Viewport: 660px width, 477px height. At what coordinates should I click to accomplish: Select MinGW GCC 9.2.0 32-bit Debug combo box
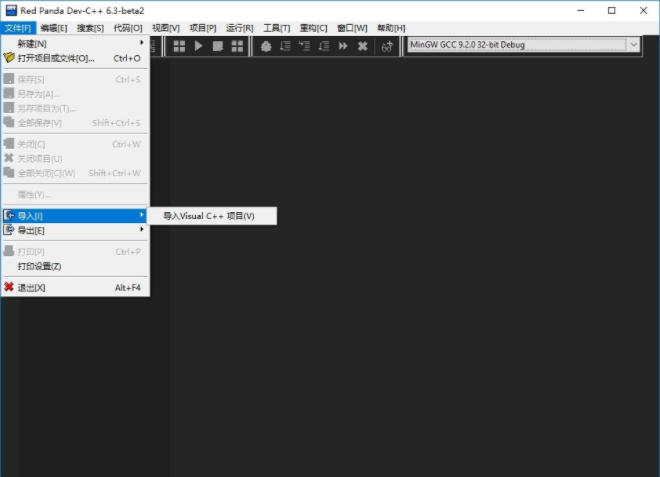523,45
